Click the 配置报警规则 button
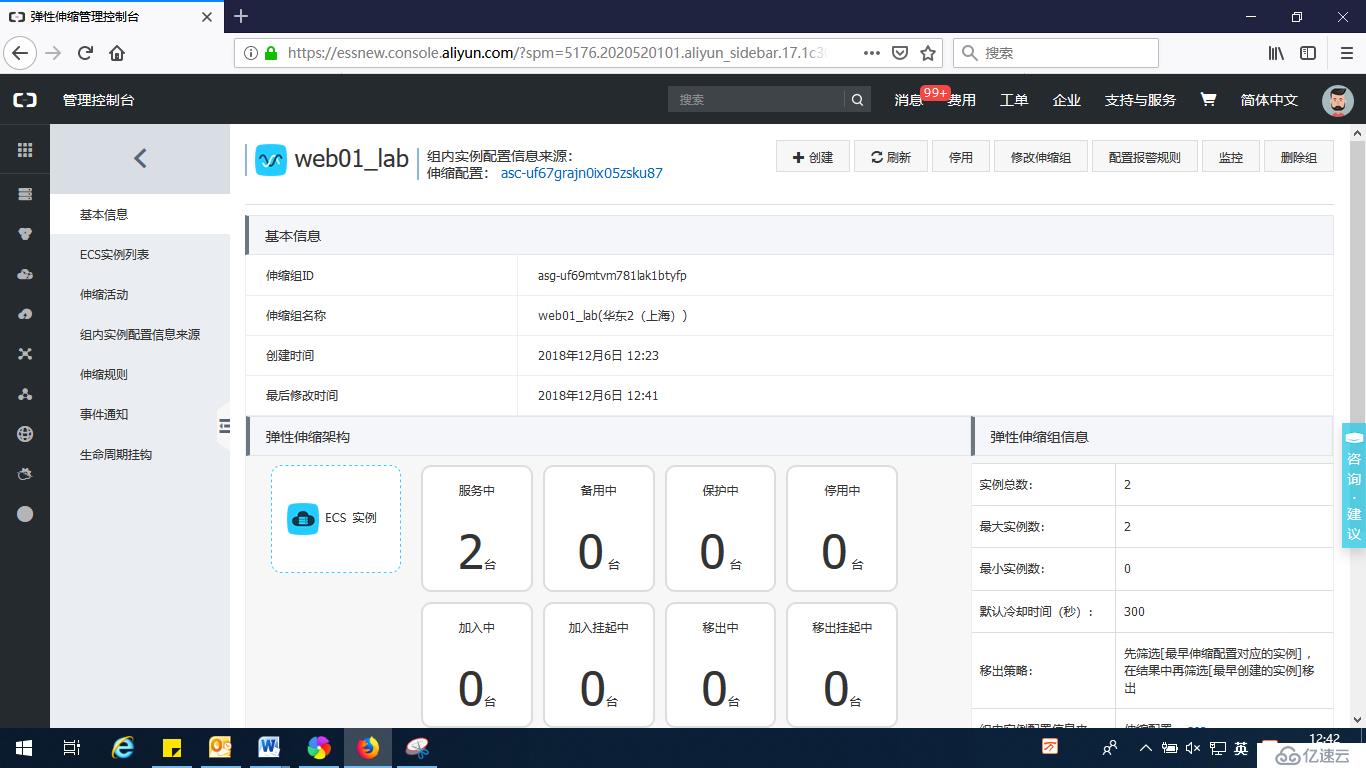1366x768 pixels. pyautogui.click(x=1145, y=157)
